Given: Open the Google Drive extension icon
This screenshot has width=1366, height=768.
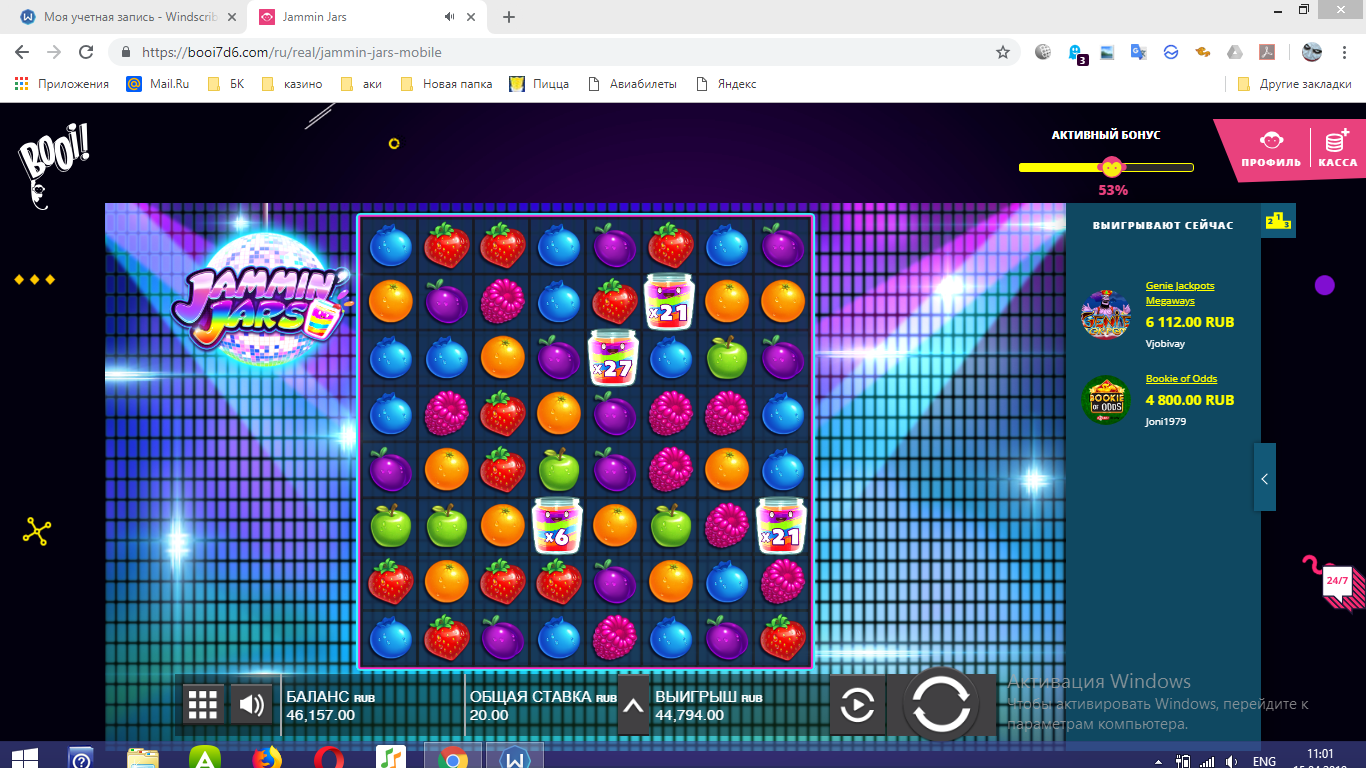Looking at the screenshot, I should click(x=1235, y=52).
